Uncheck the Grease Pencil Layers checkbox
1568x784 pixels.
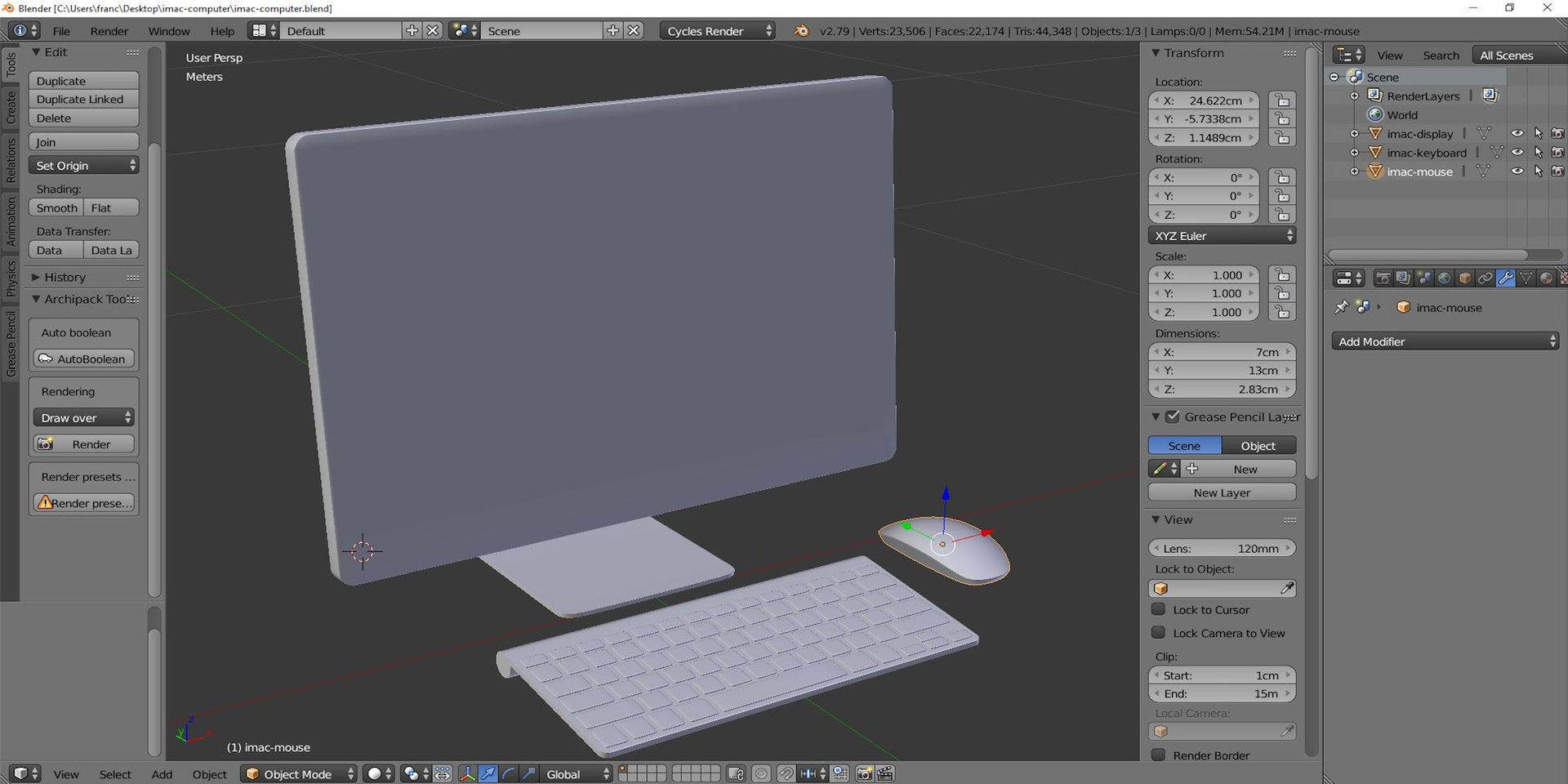(1173, 416)
